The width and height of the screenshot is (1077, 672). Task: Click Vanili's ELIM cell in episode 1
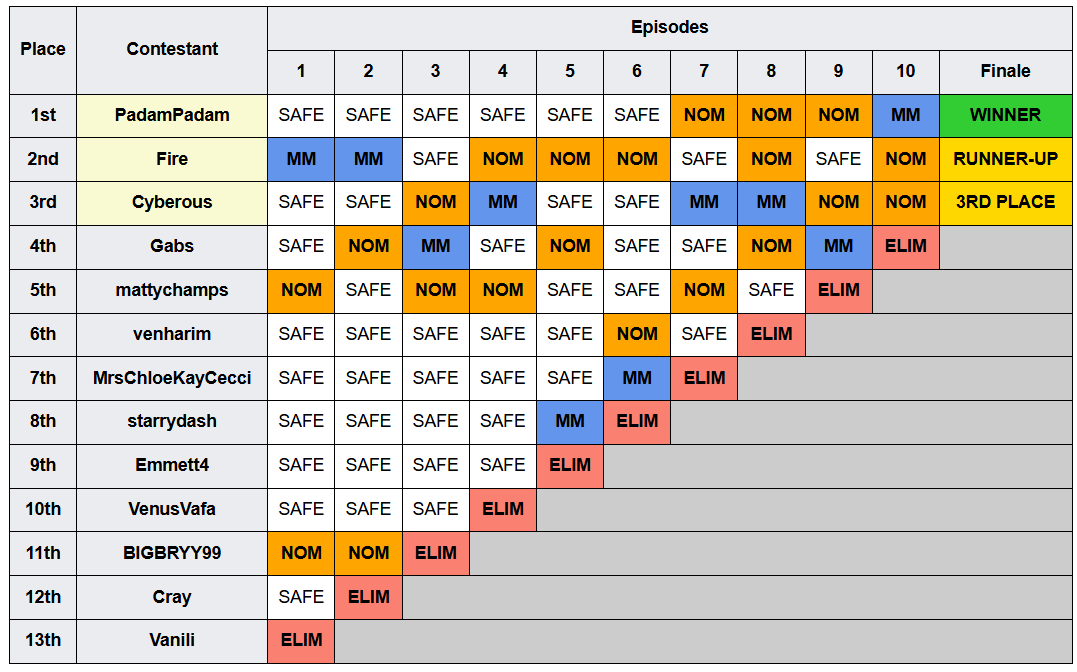301,640
